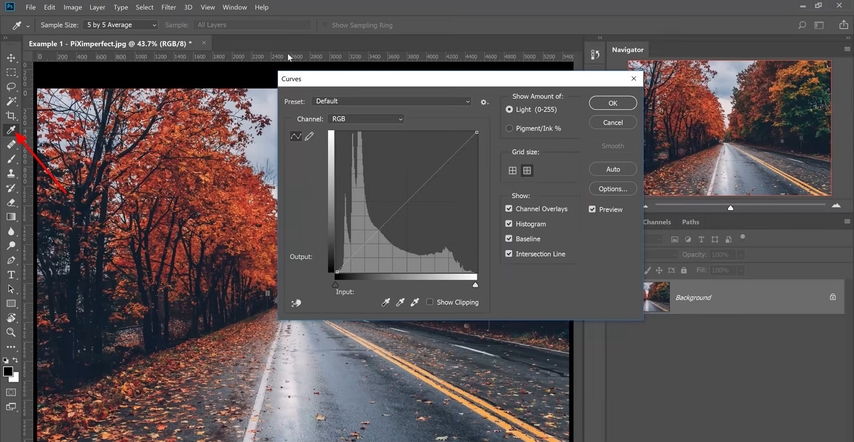The height and width of the screenshot is (442, 854).
Task: Enable the Show Clipping checkbox
Action: 430,302
